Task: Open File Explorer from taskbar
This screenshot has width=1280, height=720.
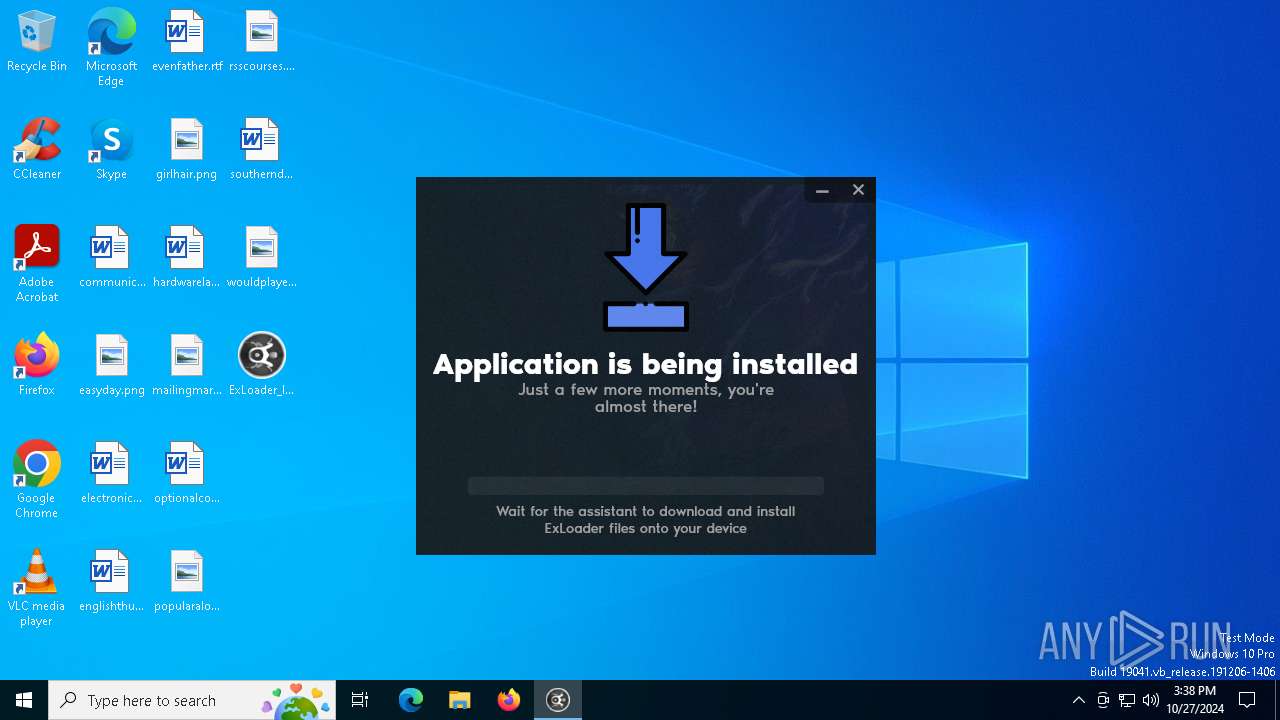Action: point(459,700)
